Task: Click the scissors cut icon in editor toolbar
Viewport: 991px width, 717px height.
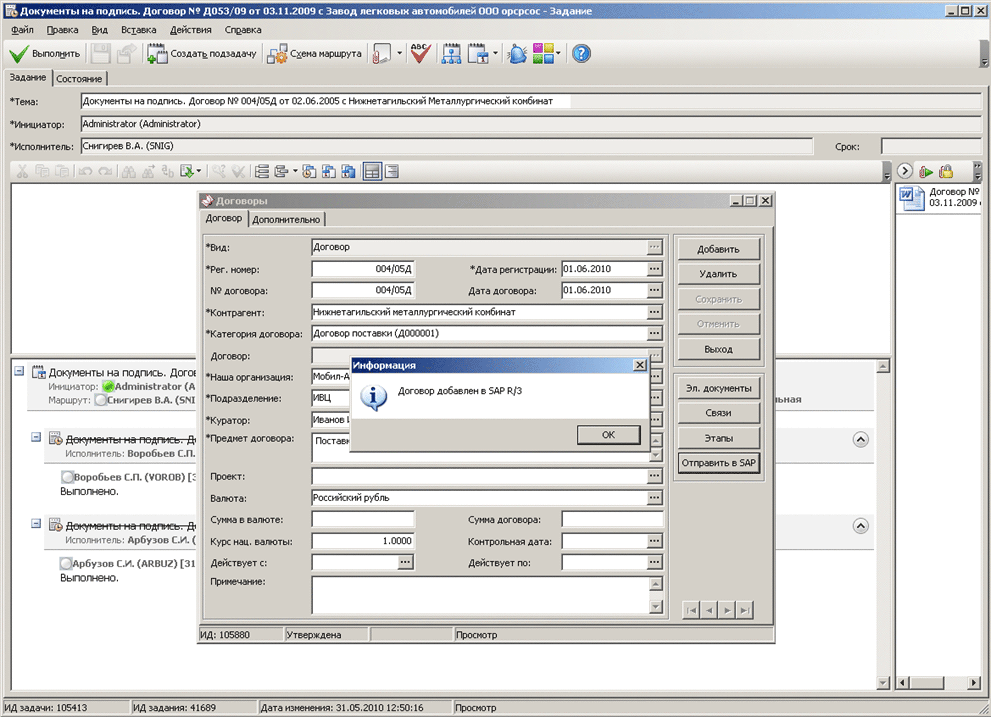Action: click(22, 171)
